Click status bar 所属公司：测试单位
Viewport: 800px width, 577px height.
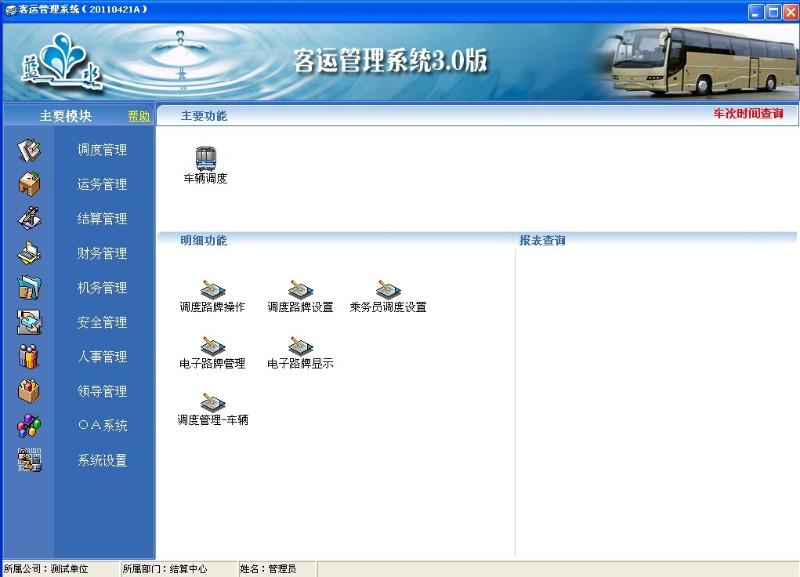46,569
